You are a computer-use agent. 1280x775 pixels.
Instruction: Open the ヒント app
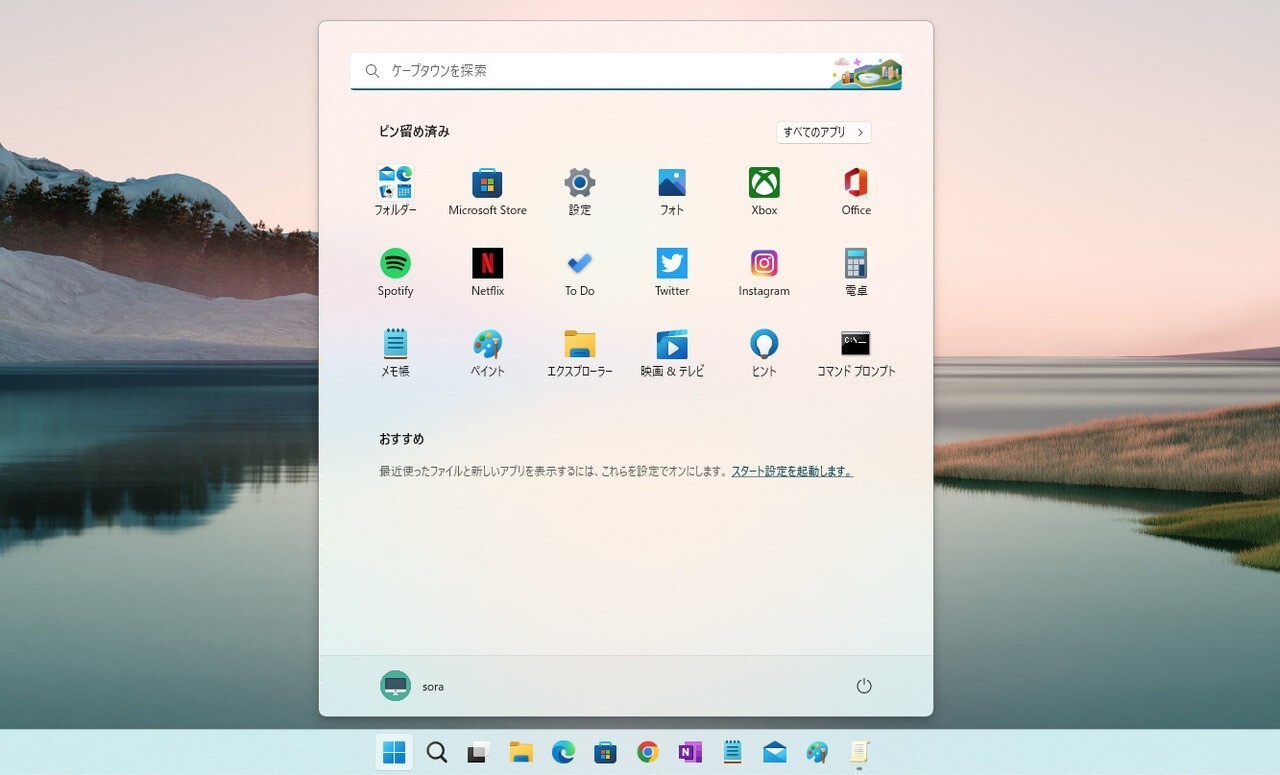[764, 352]
